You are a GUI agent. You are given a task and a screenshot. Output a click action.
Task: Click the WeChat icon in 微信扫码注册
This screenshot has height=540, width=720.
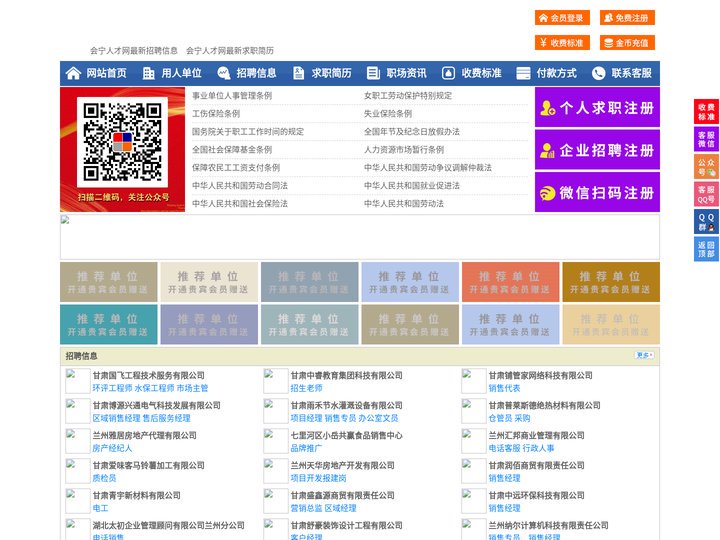coord(547,193)
